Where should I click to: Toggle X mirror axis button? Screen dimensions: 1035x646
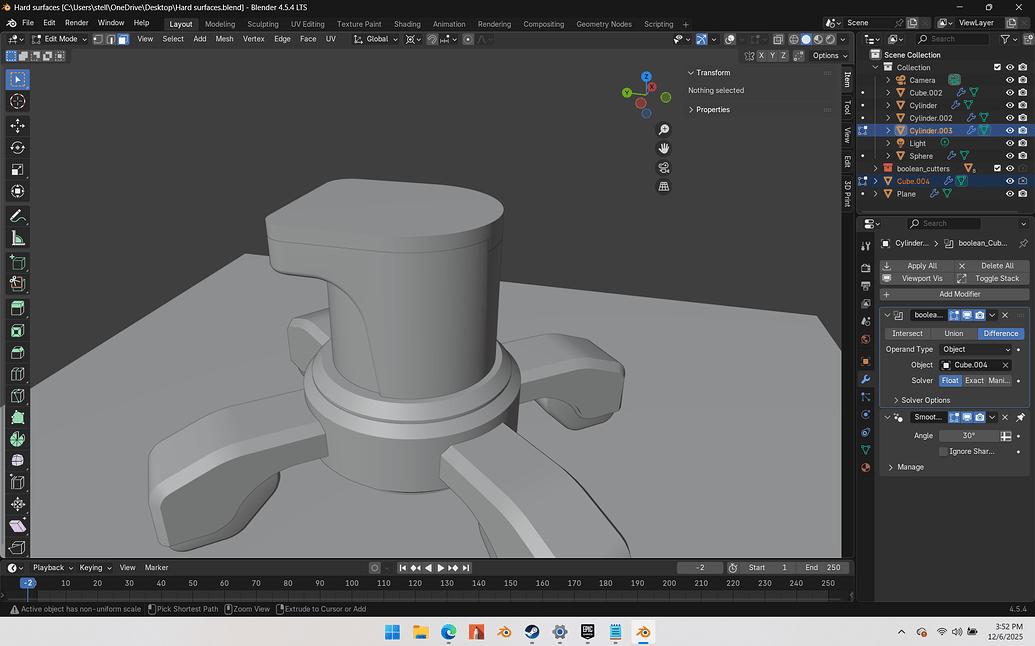coord(761,55)
